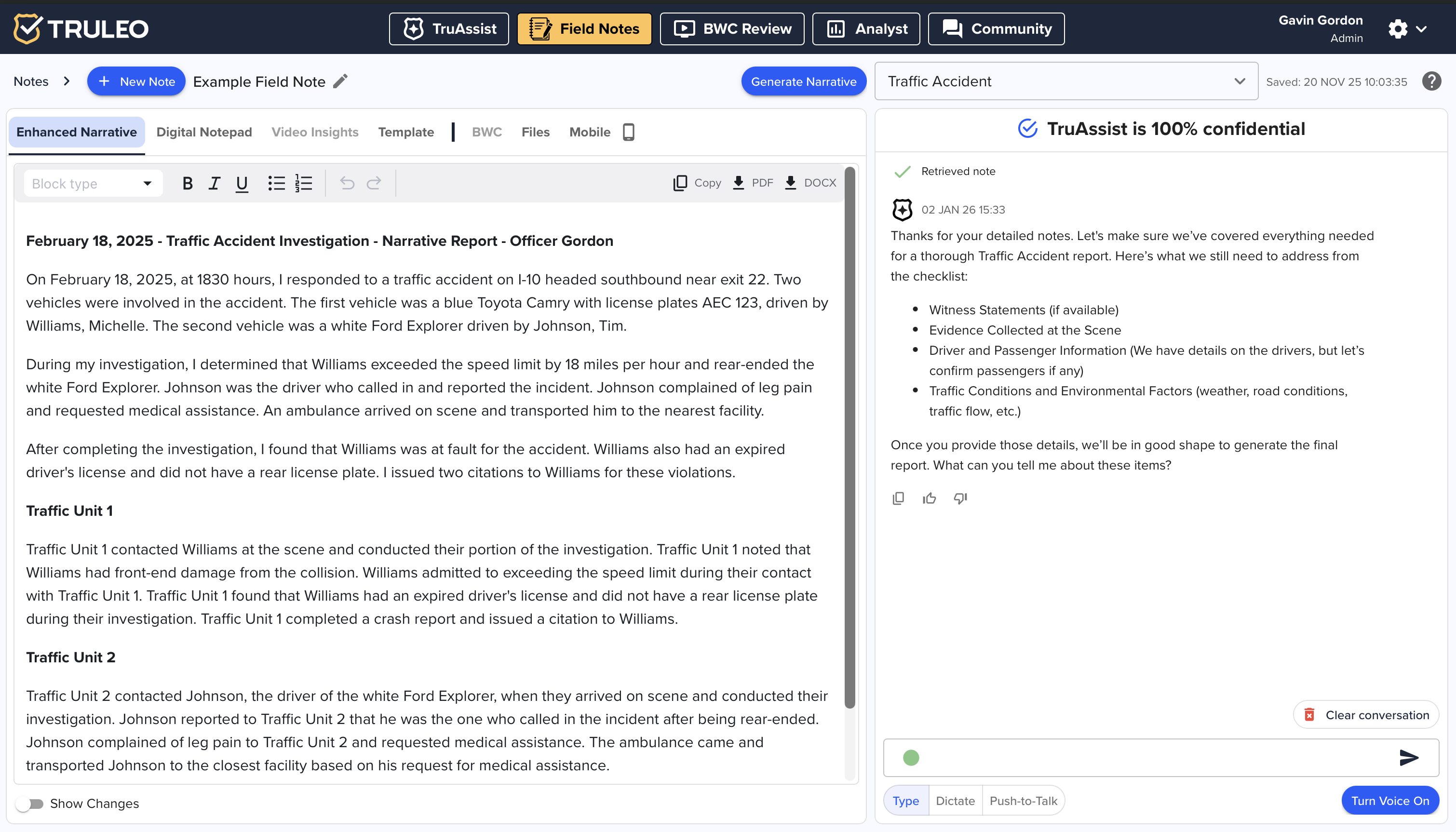Image resolution: width=1456 pixels, height=832 pixels.
Task: Open the settings gear dropdown menu
Action: tap(1407, 28)
